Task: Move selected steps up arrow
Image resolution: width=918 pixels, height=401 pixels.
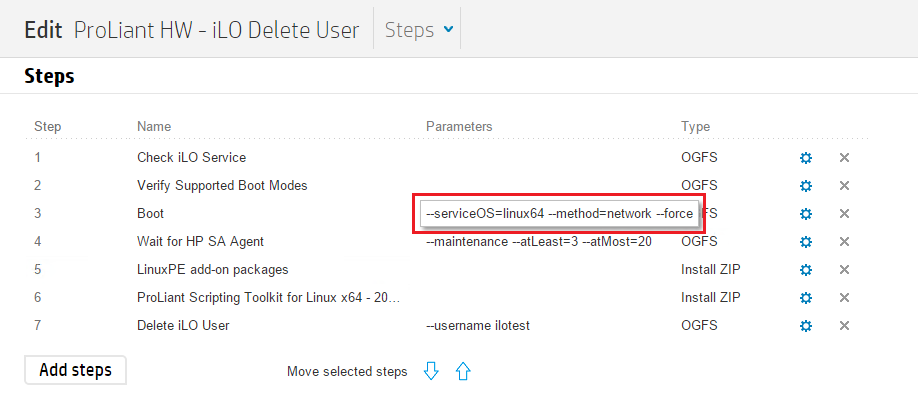Action: 463,371
